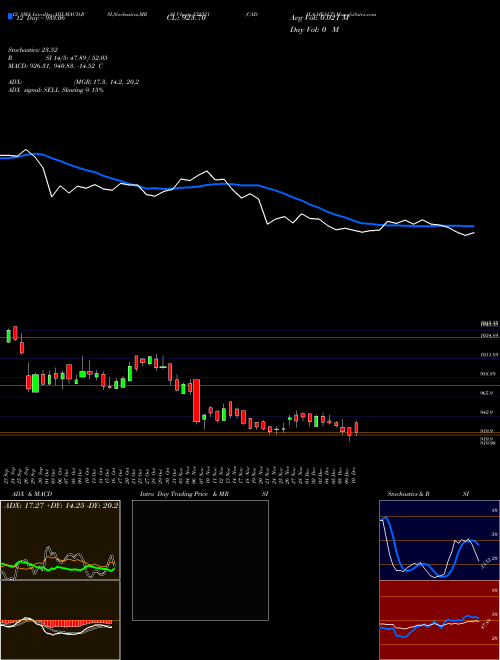Click the ADX indicator chart panel

60,540
